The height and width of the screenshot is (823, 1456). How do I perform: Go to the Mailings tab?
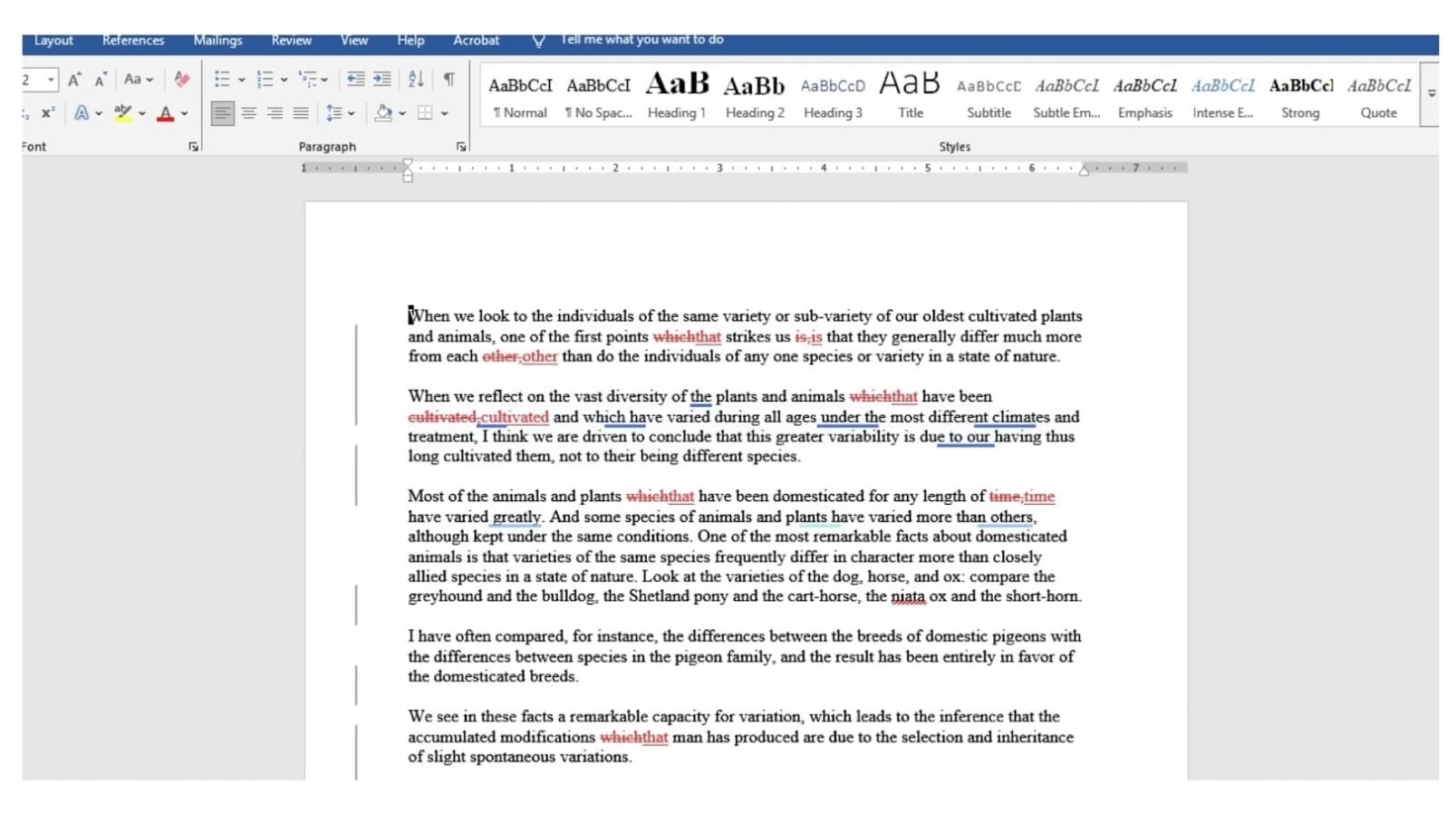pos(217,41)
